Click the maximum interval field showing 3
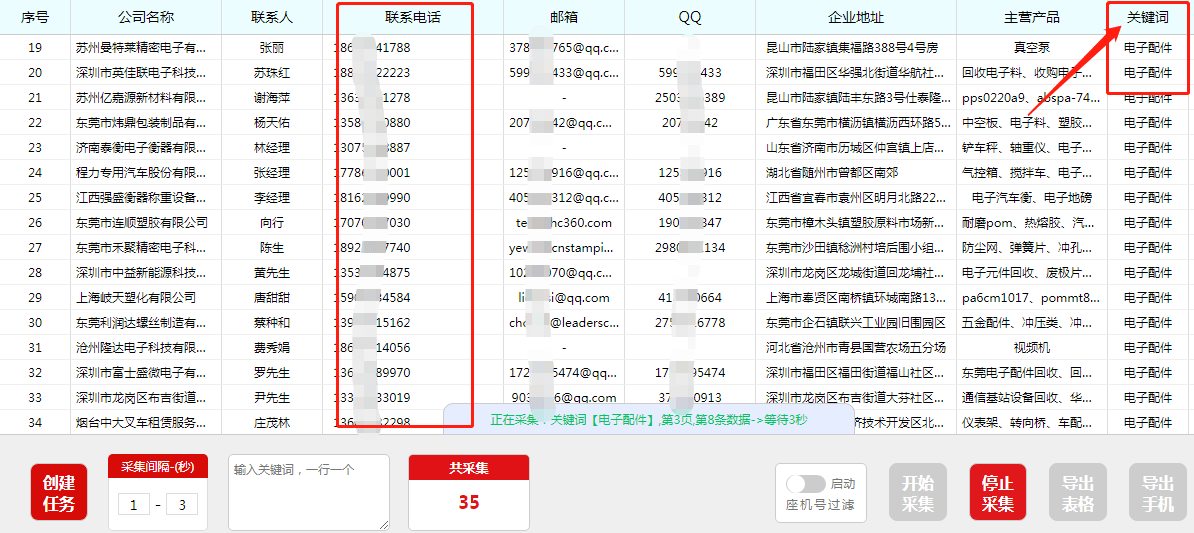This screenshot has width=1194, height=533. point(181,504)
